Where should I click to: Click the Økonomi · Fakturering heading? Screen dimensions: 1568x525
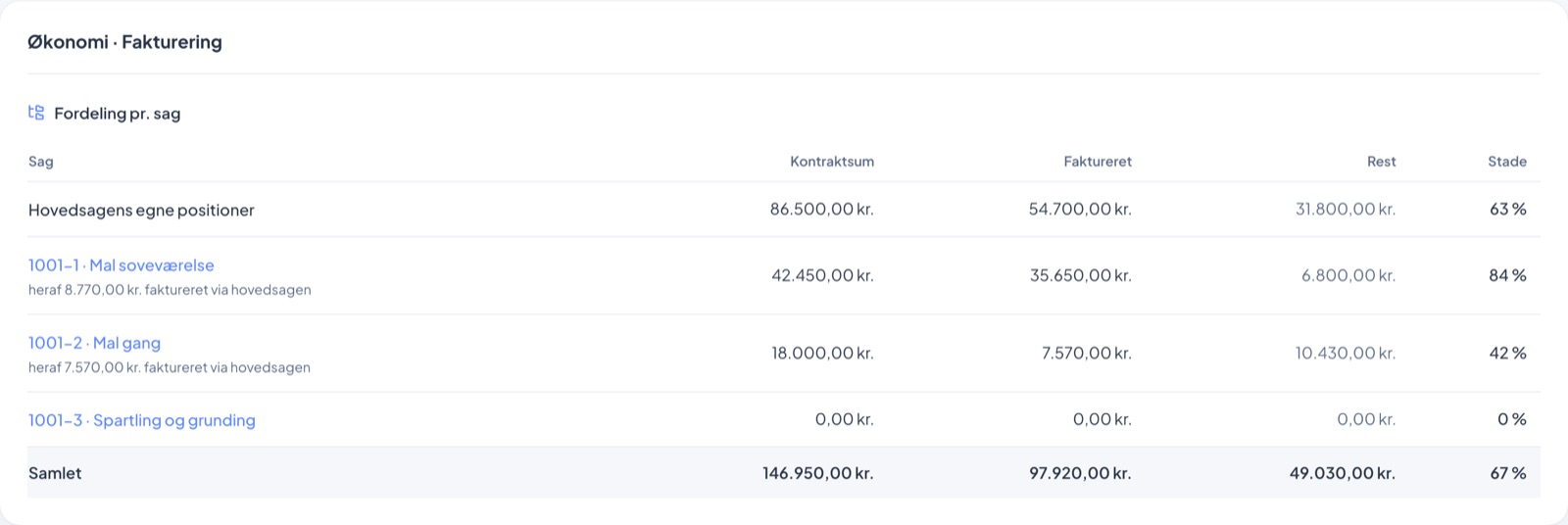pos(125,42)
